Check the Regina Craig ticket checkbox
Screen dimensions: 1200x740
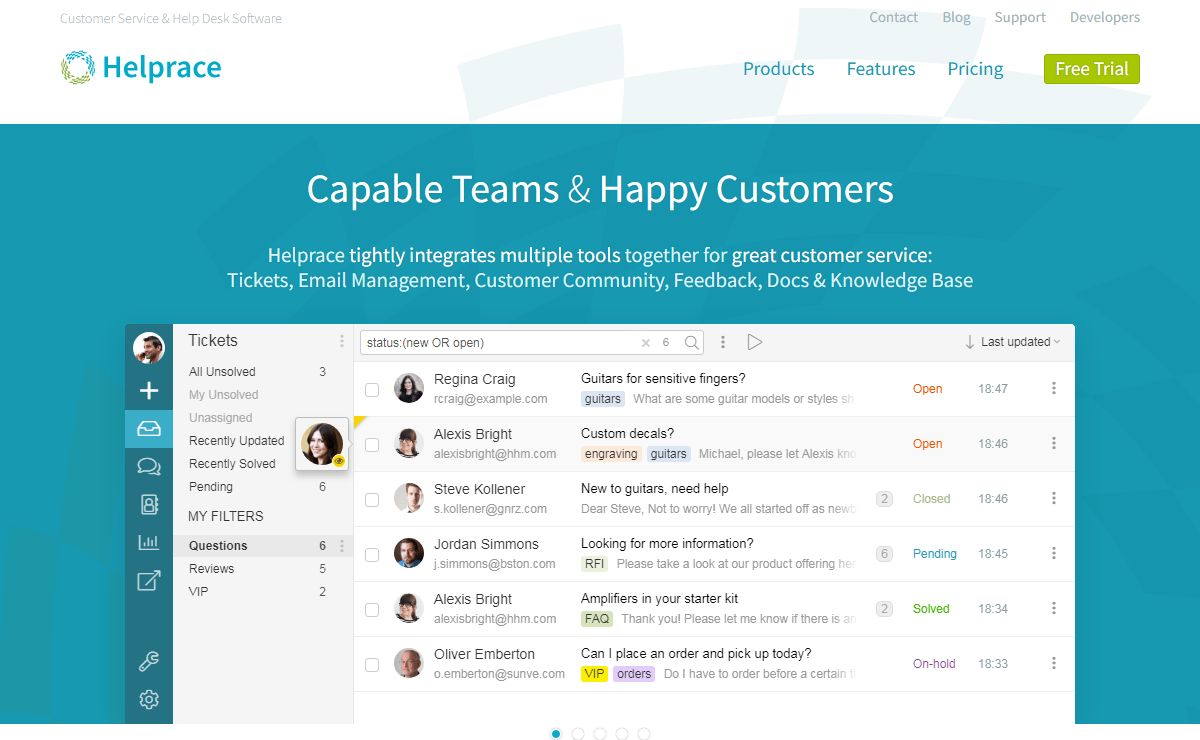[372, 389]
